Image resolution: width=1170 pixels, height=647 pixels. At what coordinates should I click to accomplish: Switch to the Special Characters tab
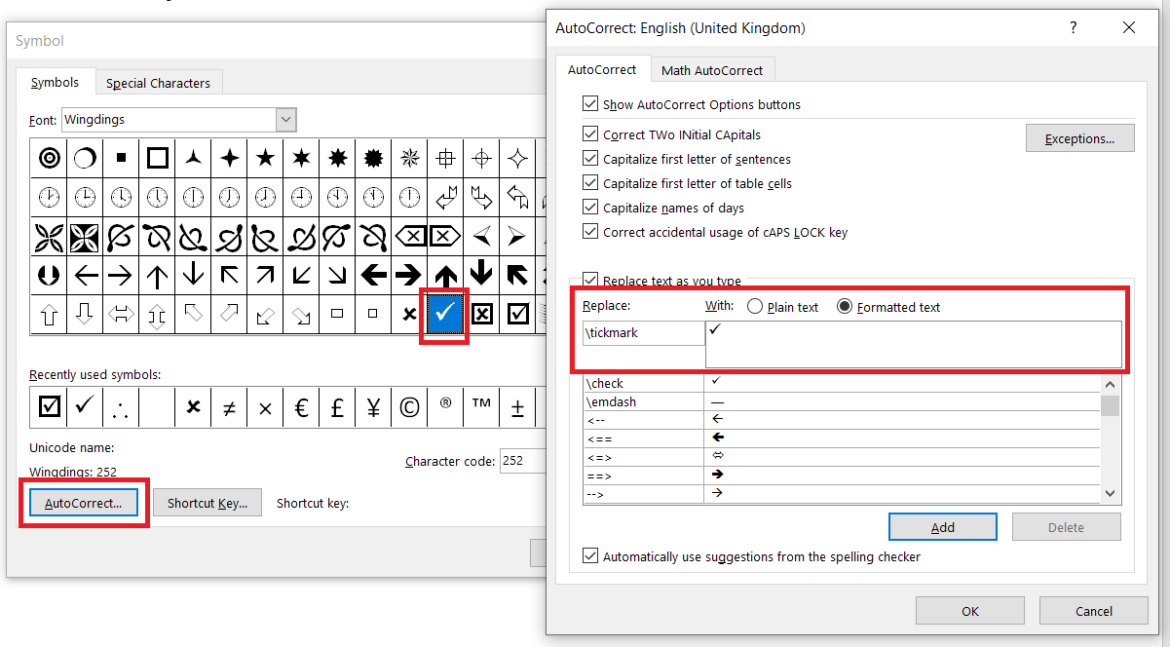point(157,83)
